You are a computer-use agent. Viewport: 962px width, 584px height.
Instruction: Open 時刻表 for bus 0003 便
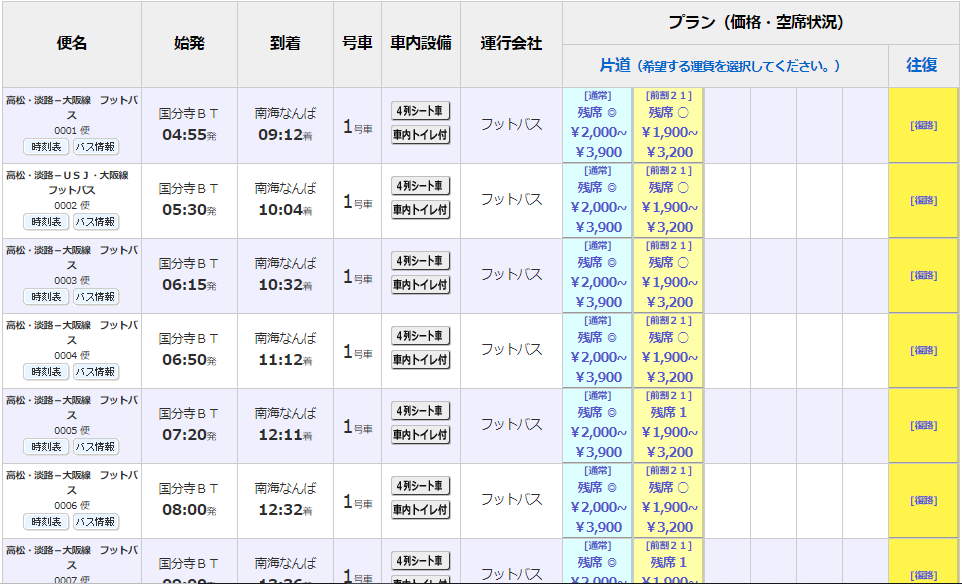point(46,297)
